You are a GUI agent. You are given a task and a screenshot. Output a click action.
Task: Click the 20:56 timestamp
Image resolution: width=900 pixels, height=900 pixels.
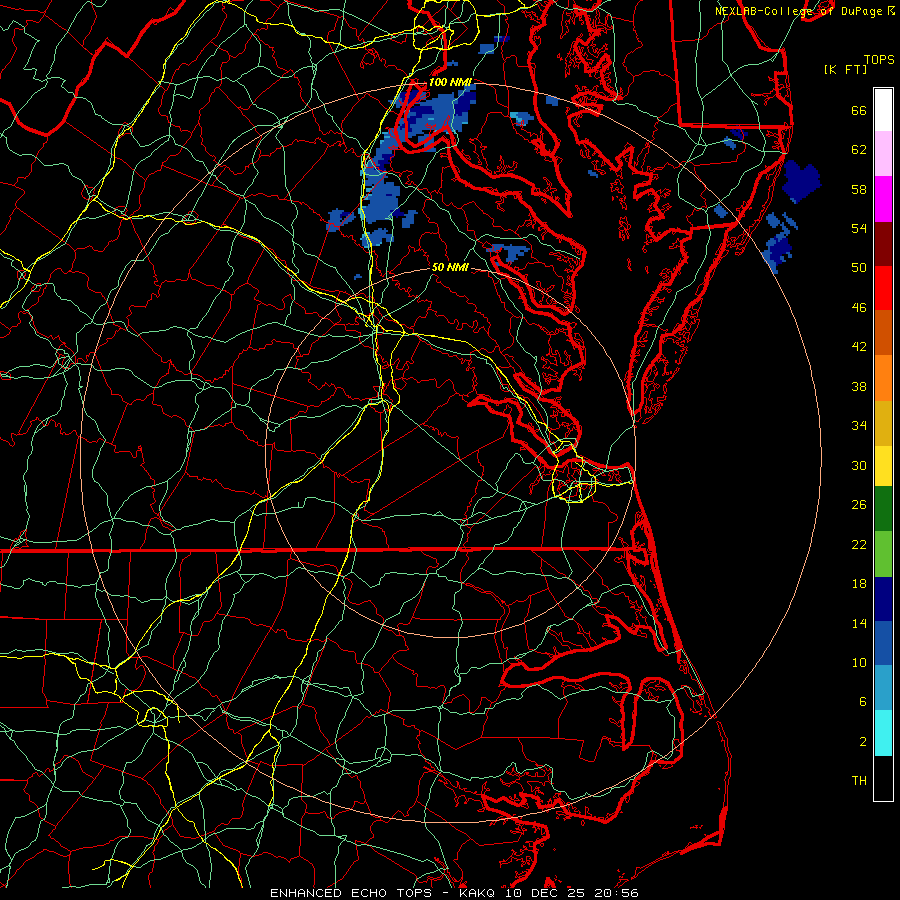tap(619, 893)
